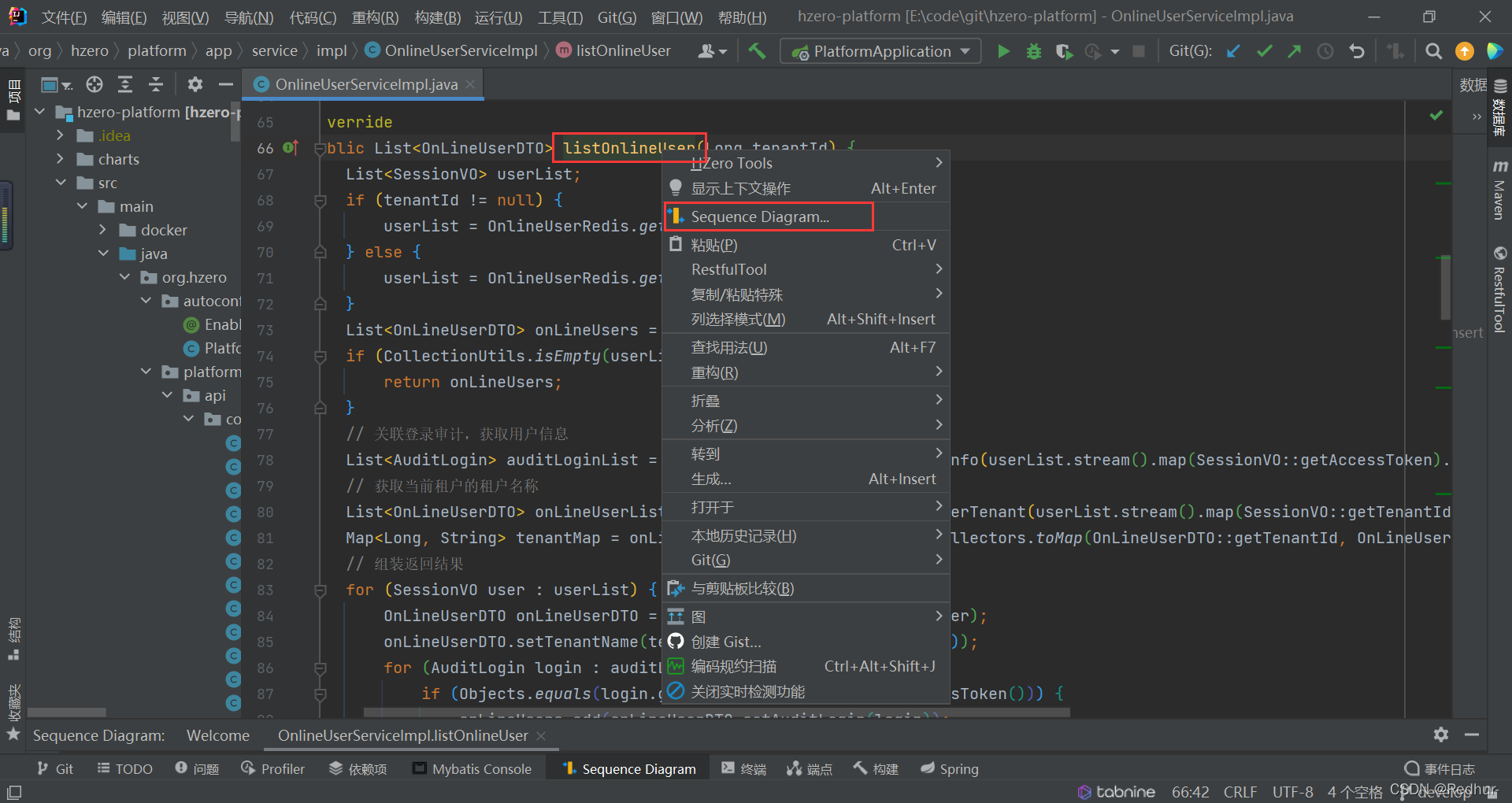This screenshot has height=803, width=1512.
Task: Open the TODO tool window
Action: coord(124,768)
